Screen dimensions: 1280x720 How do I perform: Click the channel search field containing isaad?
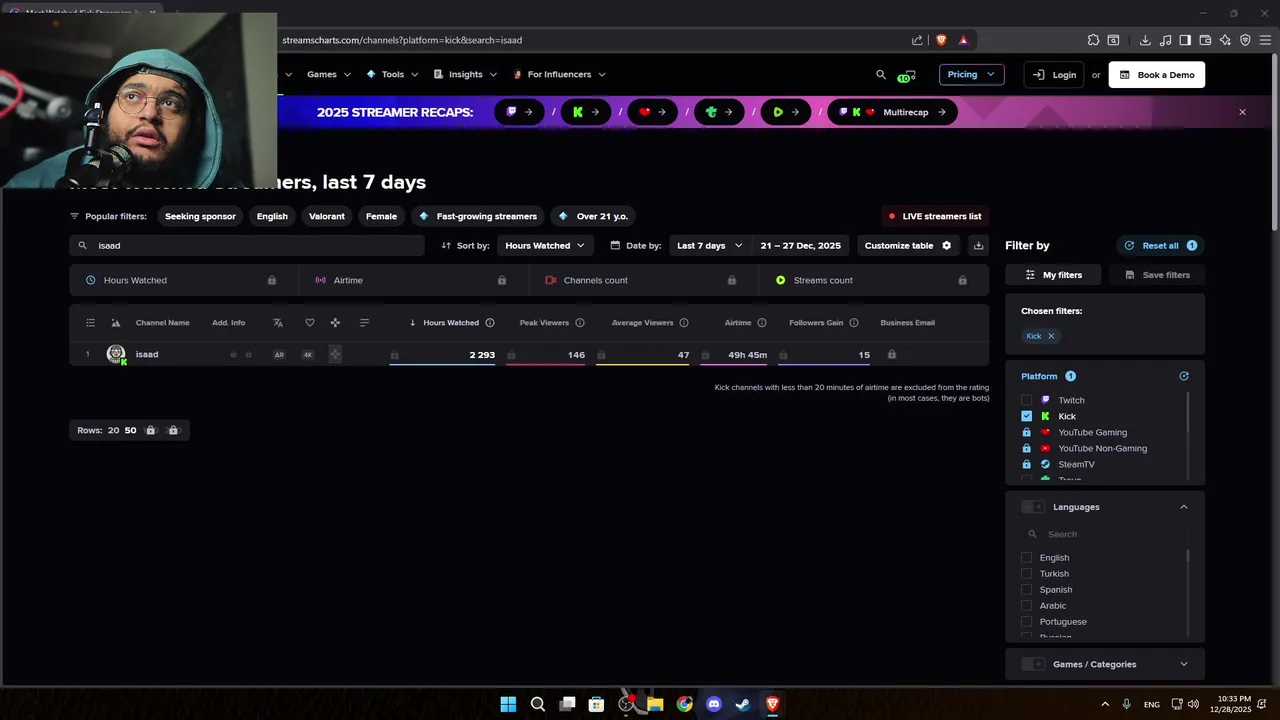[x=247, y=245]
